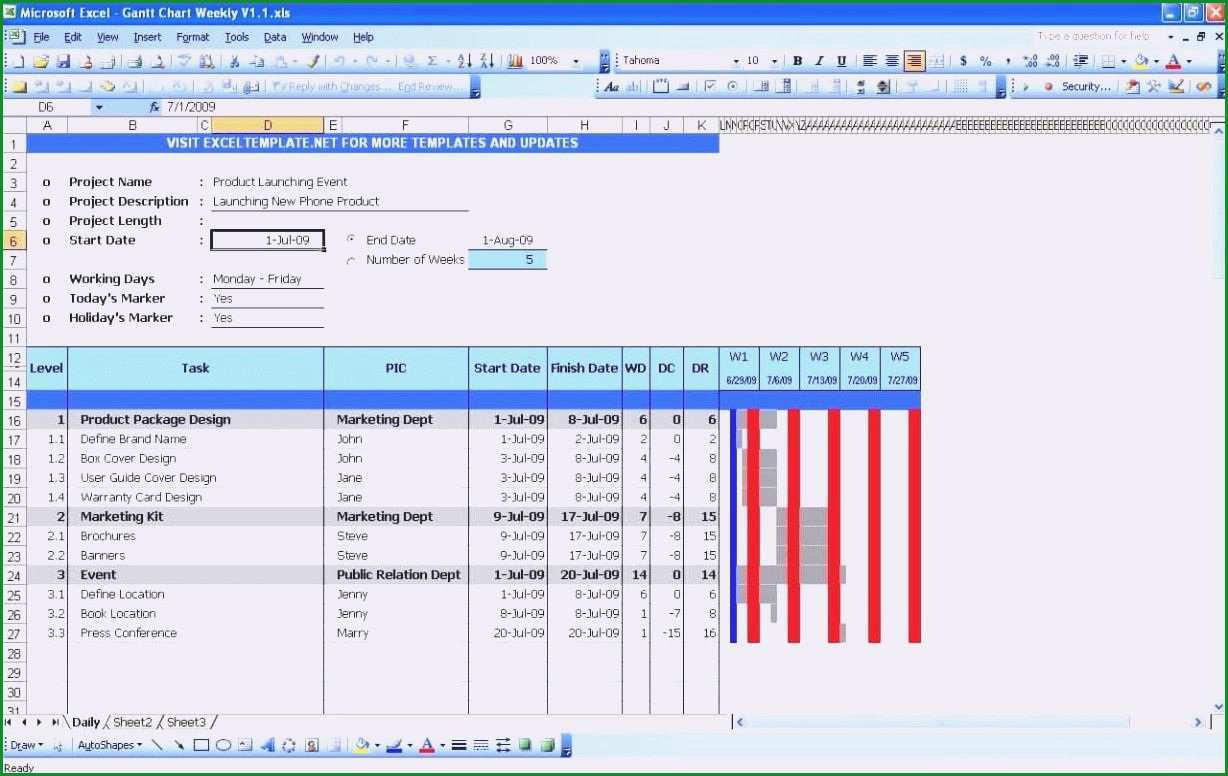Click the Format Painter brush icon

[x=313, y=61]
